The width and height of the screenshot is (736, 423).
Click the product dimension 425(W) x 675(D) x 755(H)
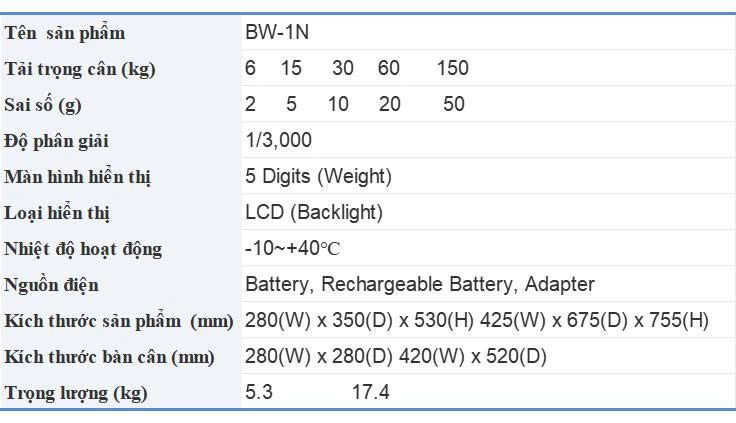[x=594, y=321]
